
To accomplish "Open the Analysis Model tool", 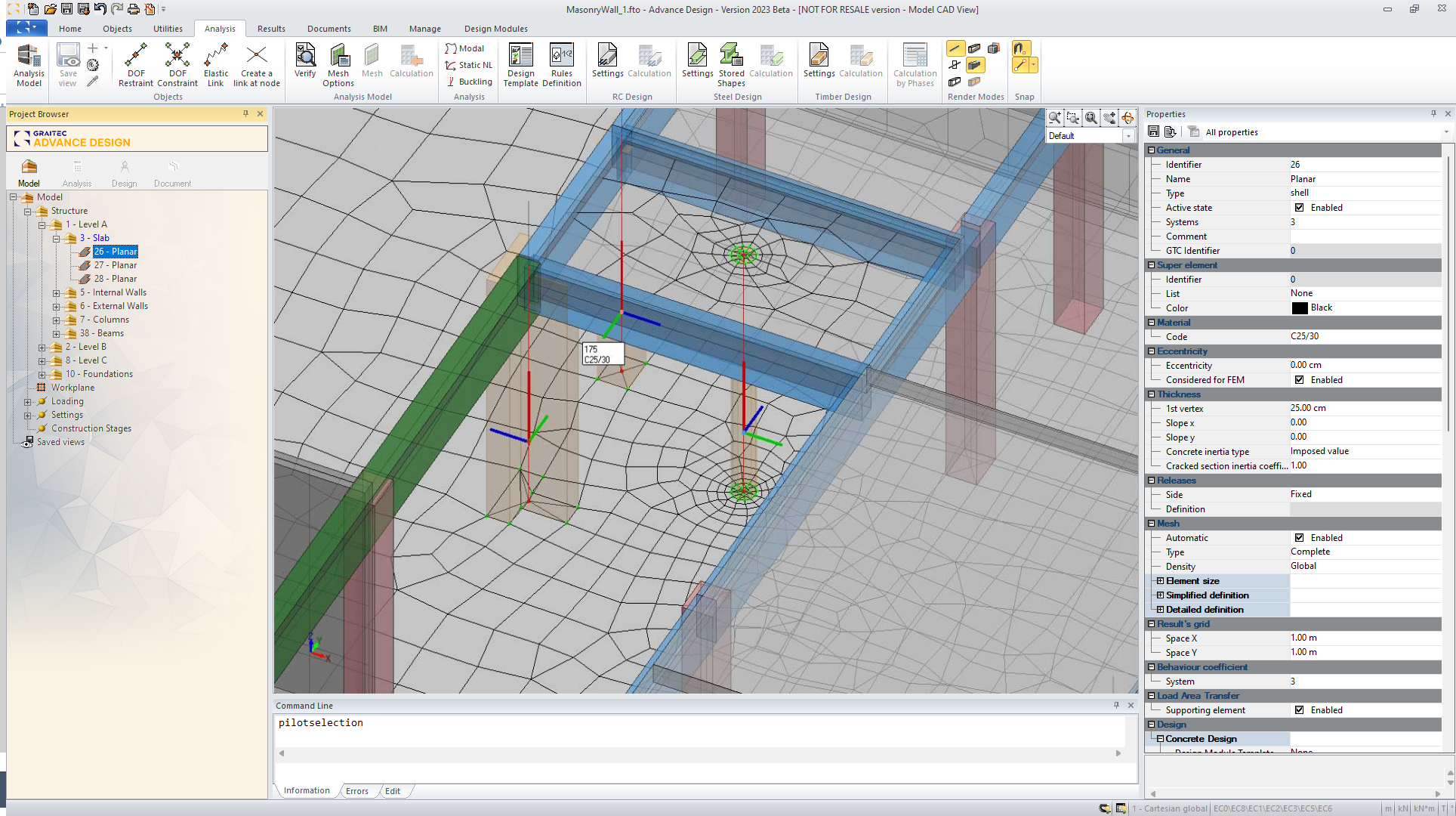I will click(29, 65).
